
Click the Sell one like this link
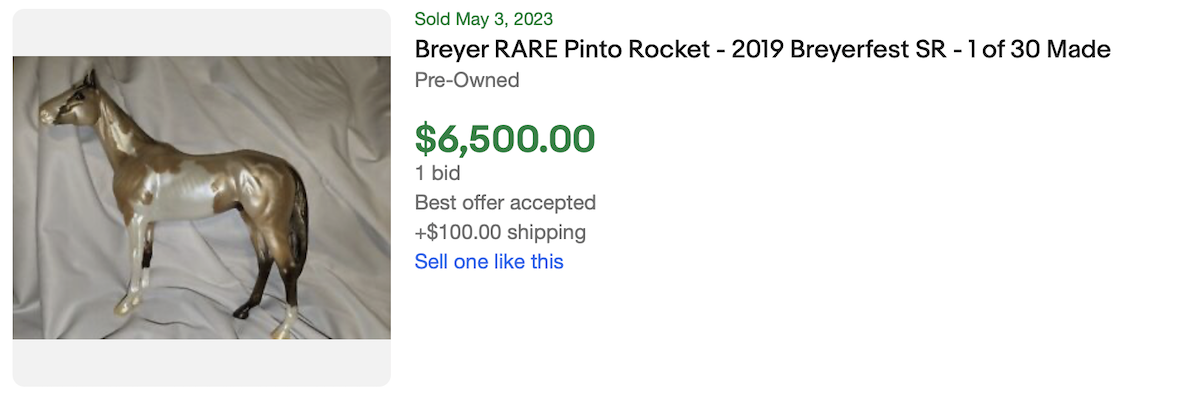pyautogui.click(x=489, y=262)
